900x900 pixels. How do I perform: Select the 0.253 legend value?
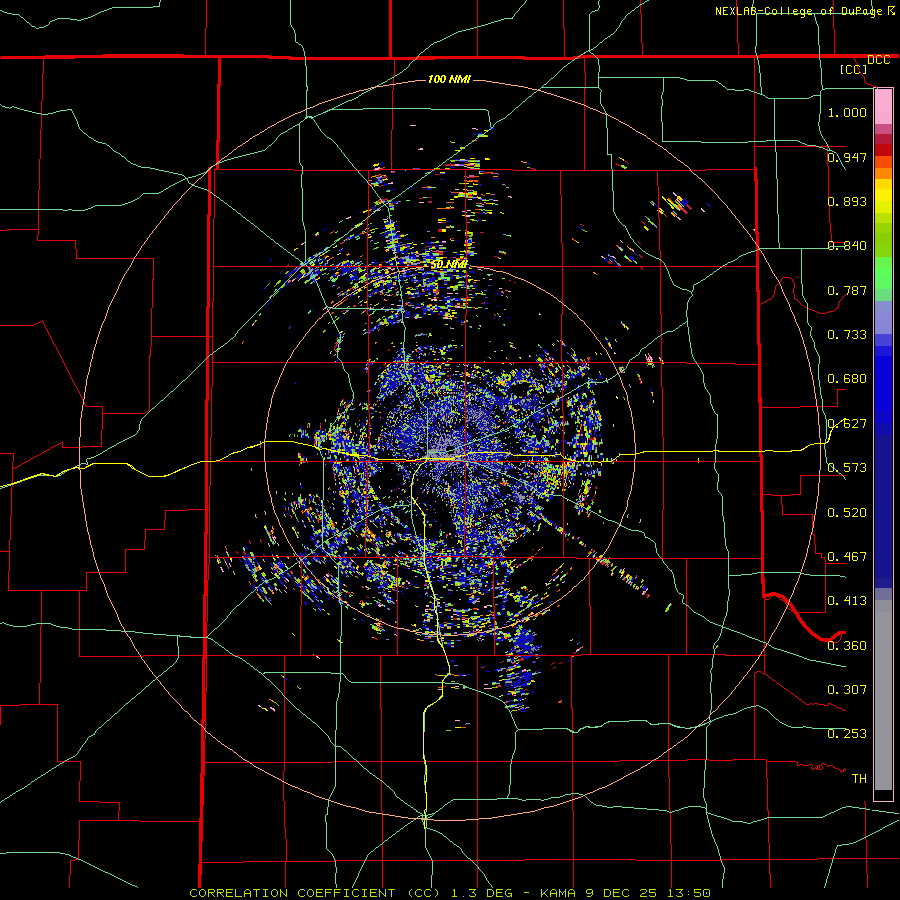pos(847,734)
